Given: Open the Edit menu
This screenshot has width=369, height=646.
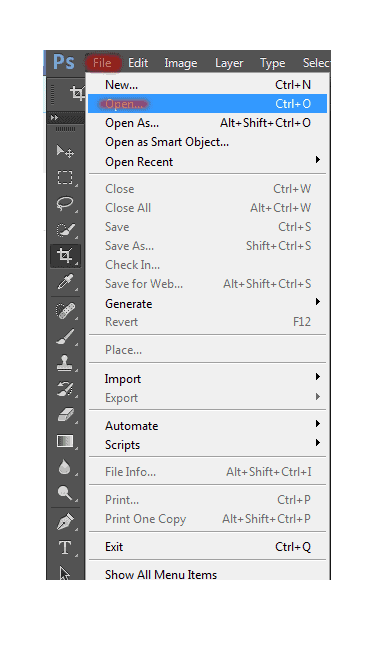Looking at the screenshot, I should 138,63.
